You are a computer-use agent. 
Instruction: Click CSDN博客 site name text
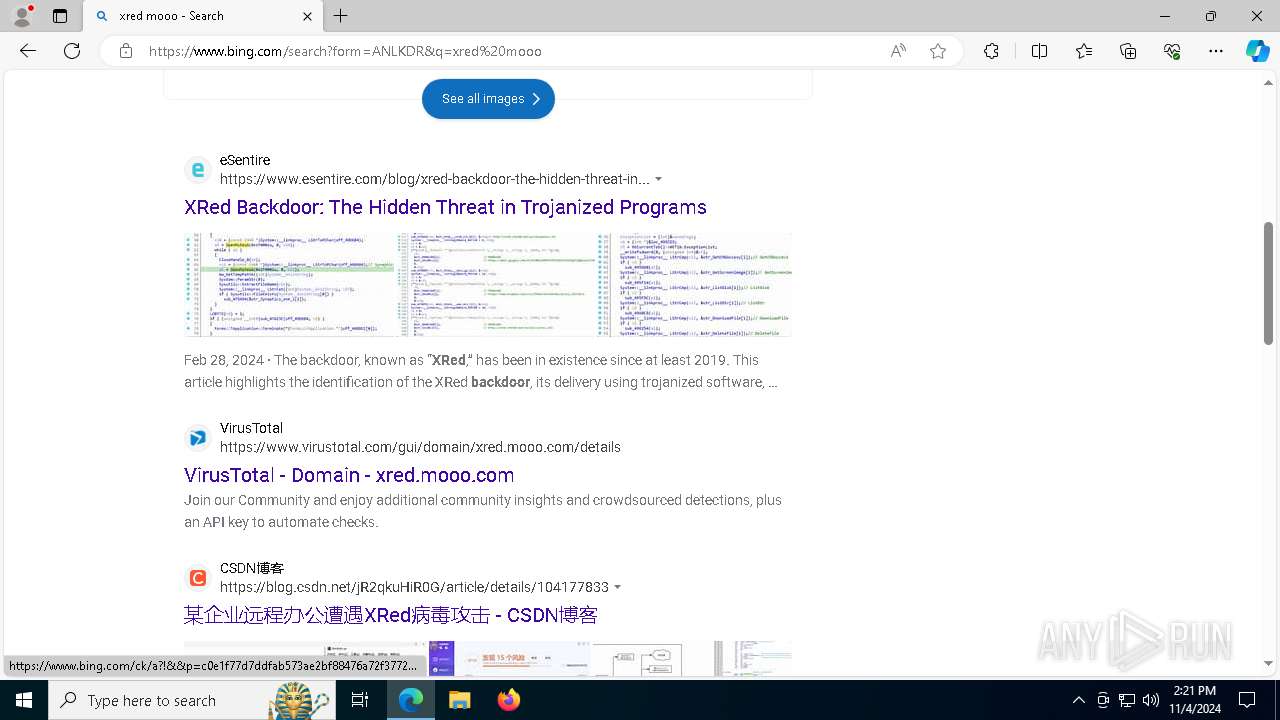point(252,568)
